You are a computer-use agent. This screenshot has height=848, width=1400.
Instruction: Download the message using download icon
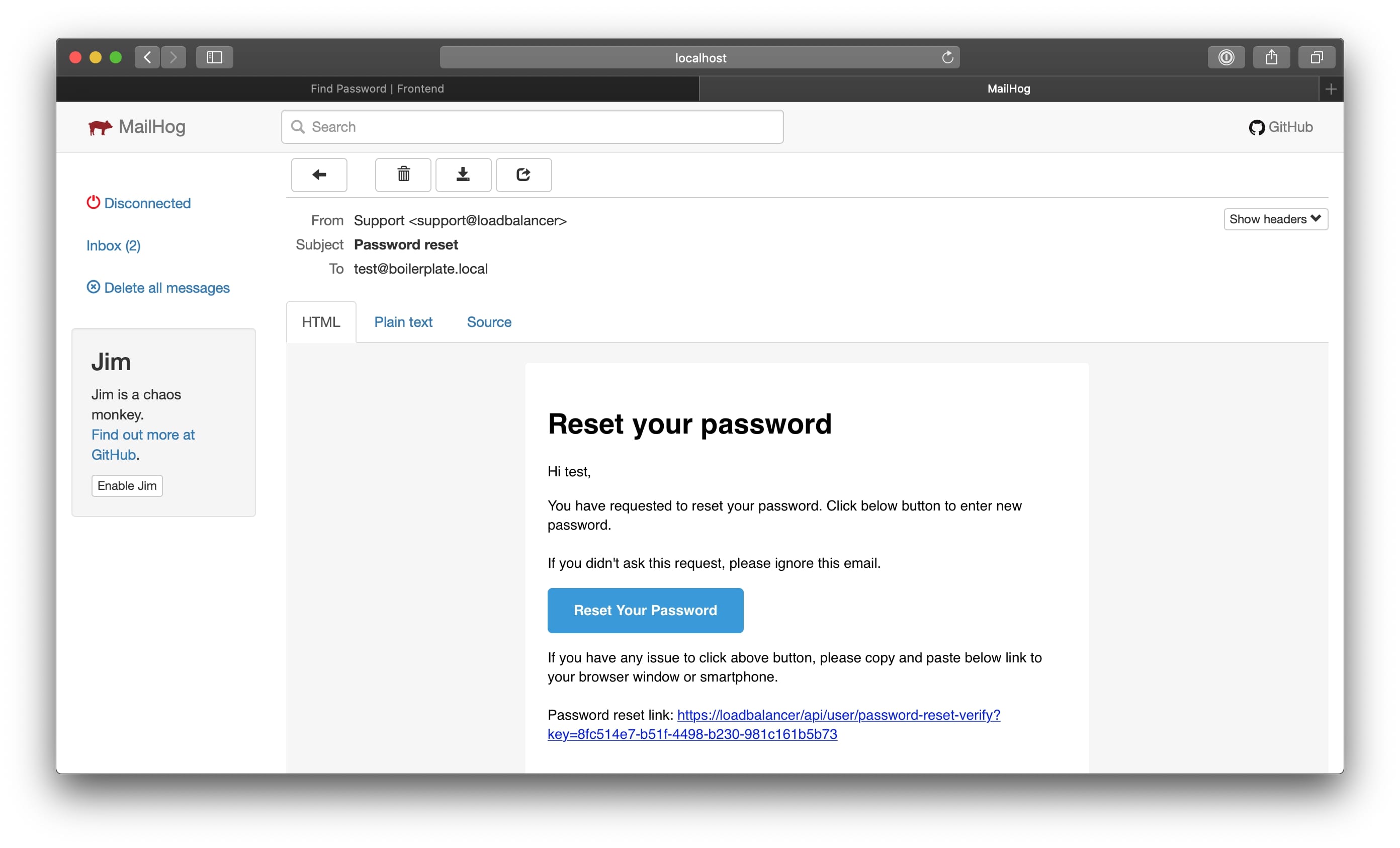point(463,175)
